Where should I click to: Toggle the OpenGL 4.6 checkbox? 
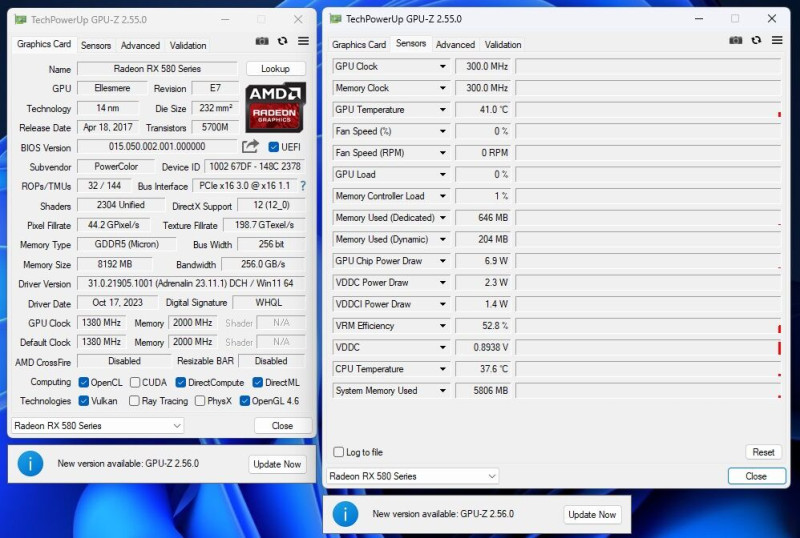click(x=244, y=401)
